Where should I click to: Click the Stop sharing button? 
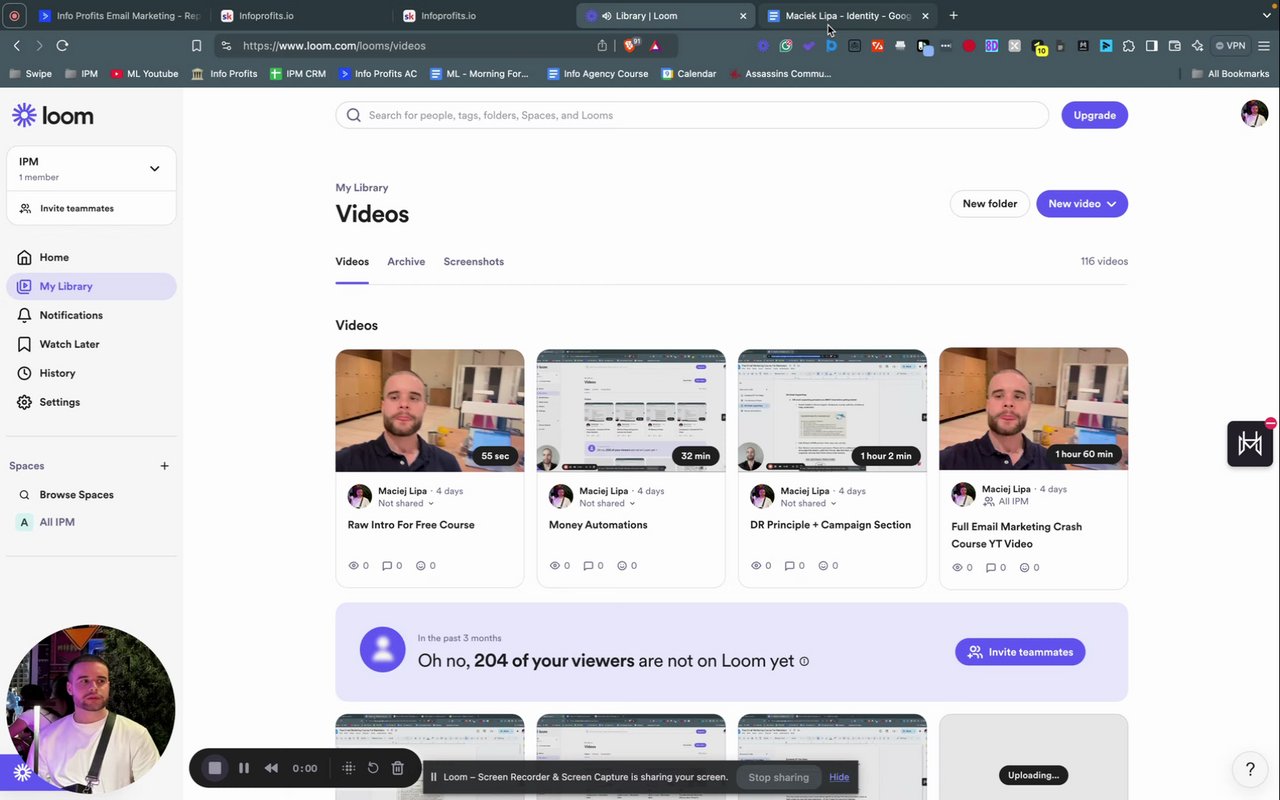point(778,777)
